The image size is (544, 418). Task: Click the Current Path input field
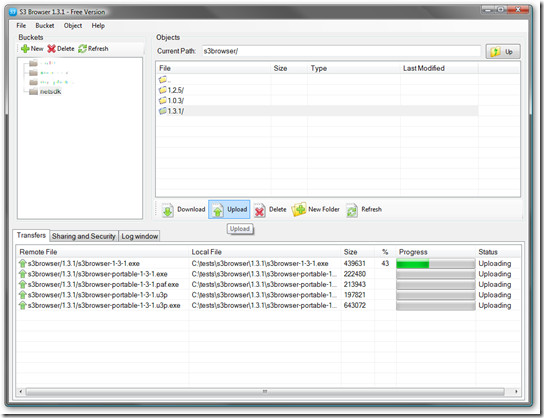point(341,51)
